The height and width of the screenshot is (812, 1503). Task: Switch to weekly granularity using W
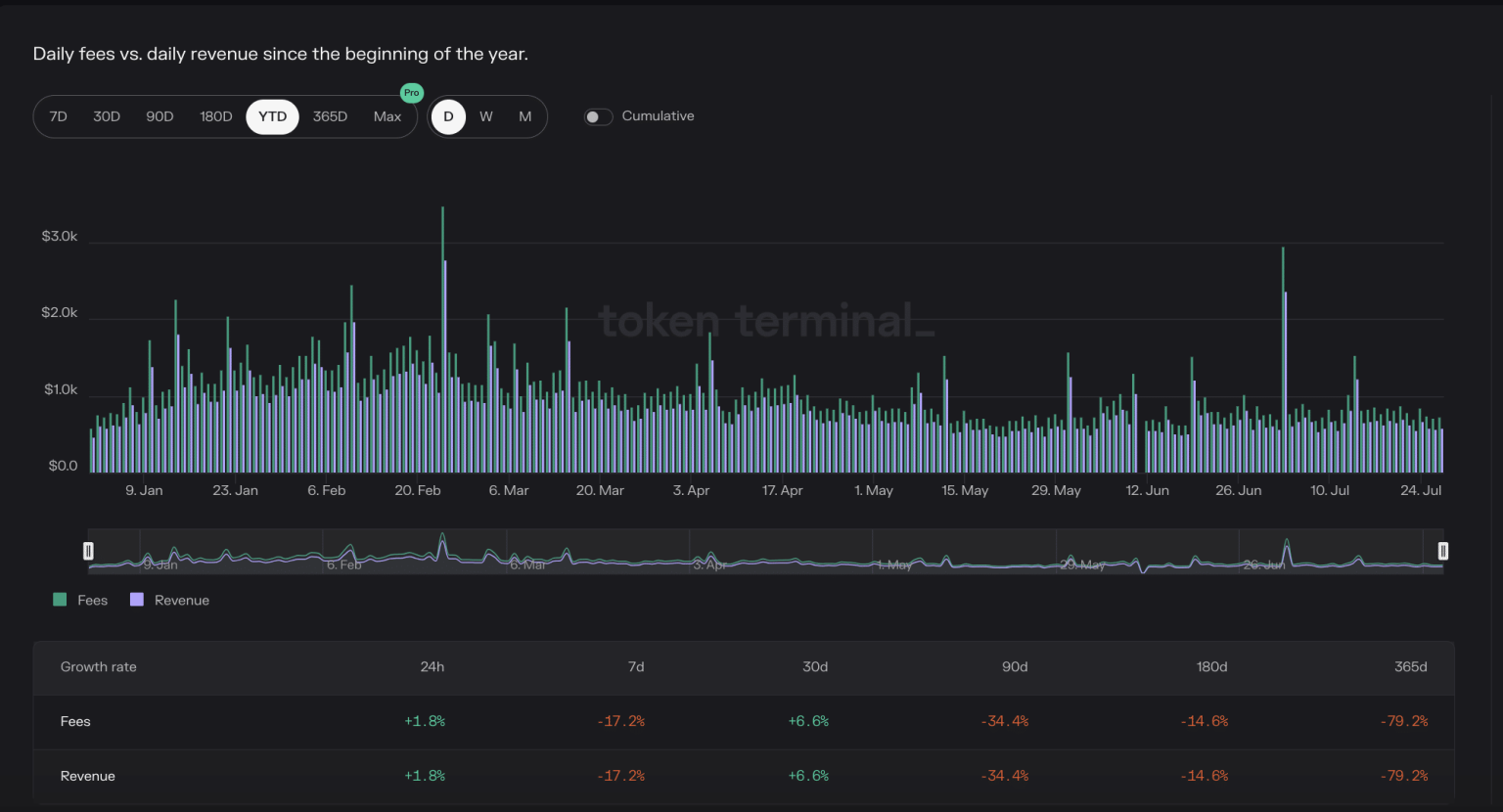[x=486, y=116]
